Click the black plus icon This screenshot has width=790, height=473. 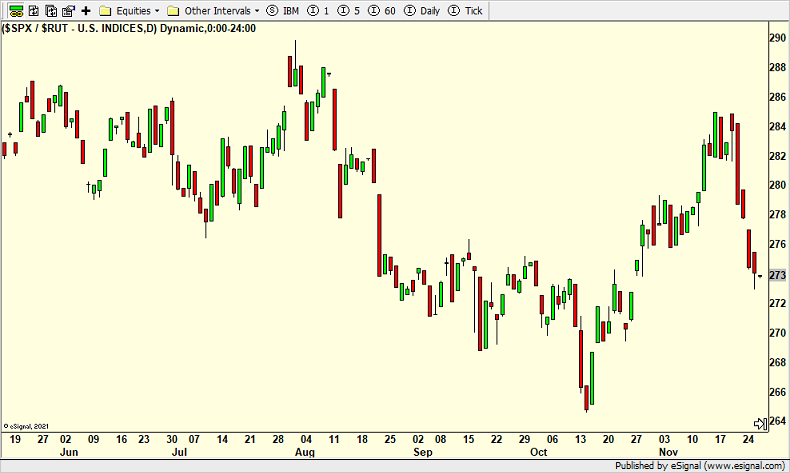(86, 10)
